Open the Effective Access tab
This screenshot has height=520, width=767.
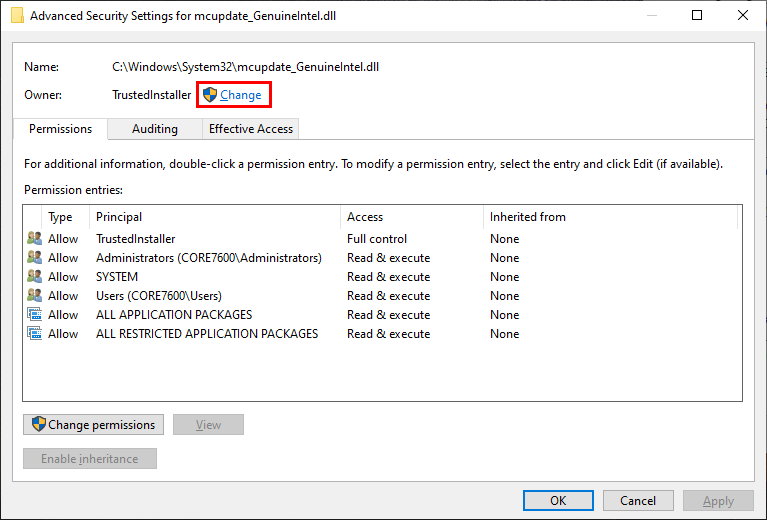click(x=250, y=129)
